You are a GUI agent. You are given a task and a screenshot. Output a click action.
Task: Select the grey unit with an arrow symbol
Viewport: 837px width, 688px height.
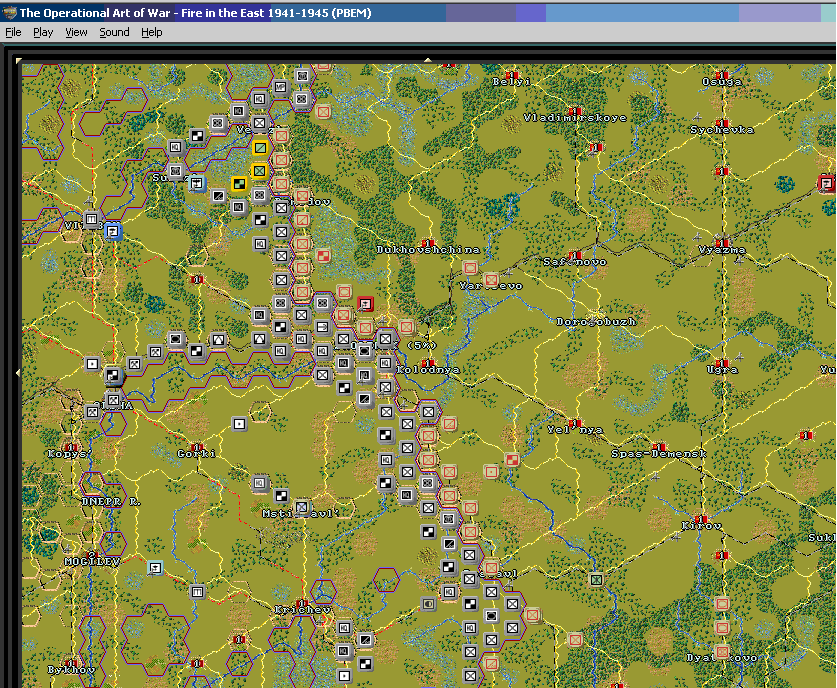pyautogui.click(x=323, y=327)
